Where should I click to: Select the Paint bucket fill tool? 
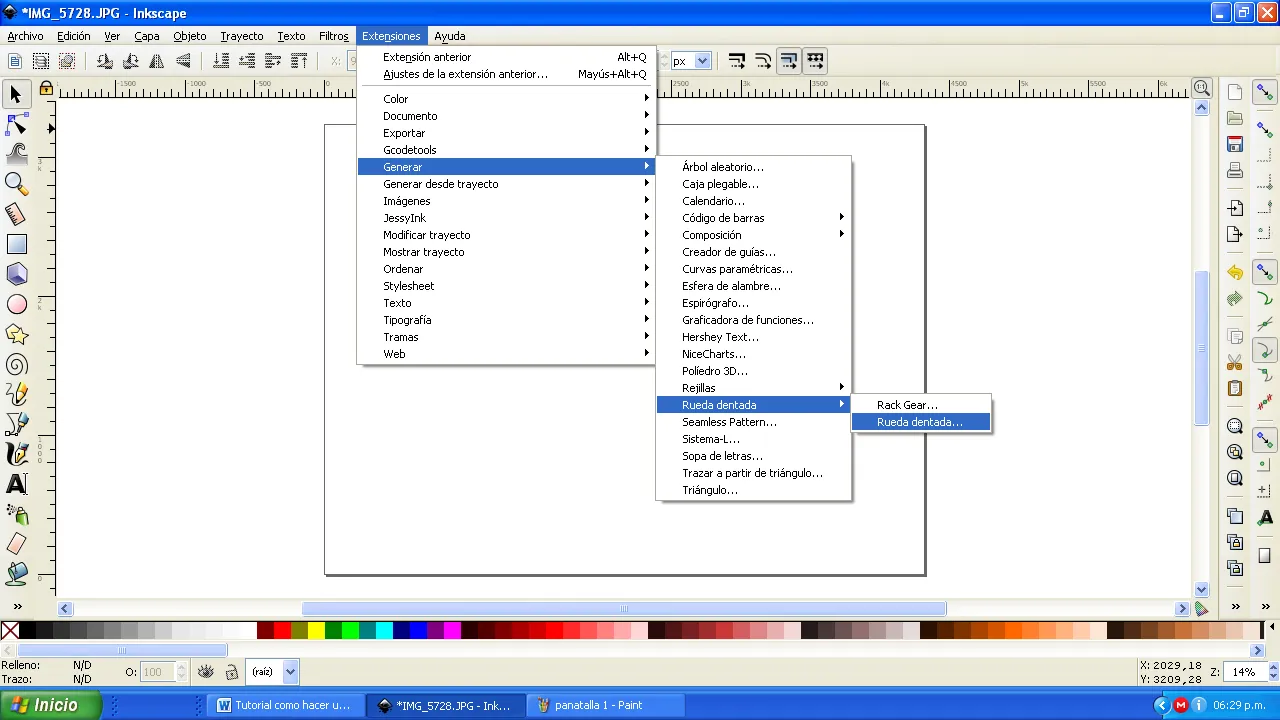pos(16,574)
